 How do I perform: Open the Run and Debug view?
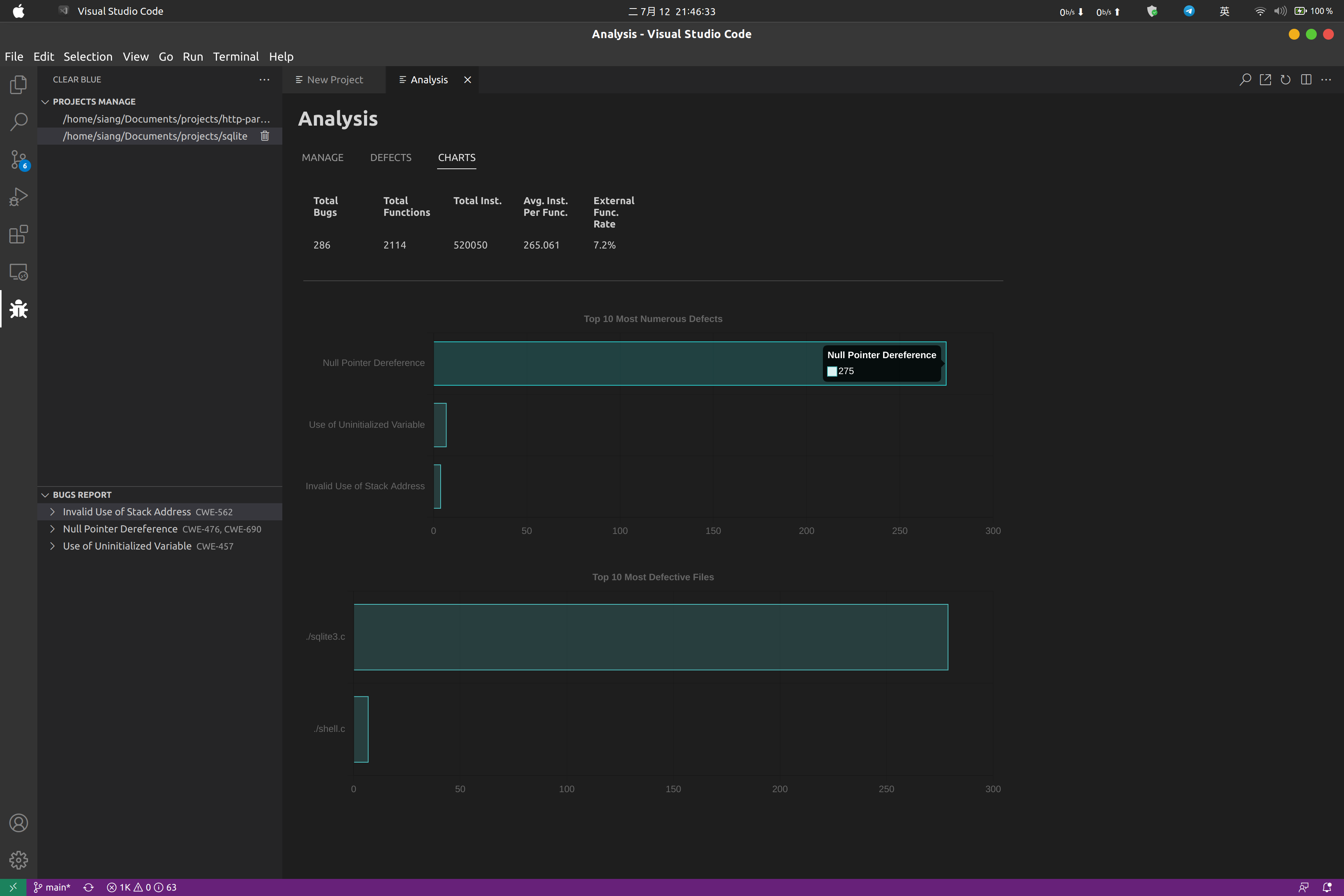[18, 197]
